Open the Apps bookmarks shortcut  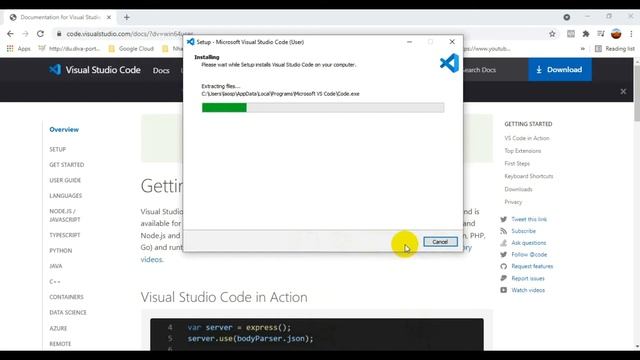(x=18, y=49)
